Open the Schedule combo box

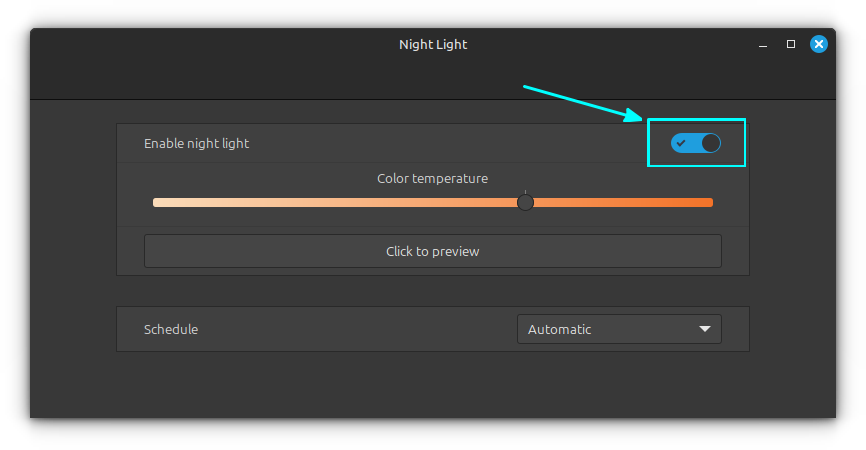coord(619,329)
